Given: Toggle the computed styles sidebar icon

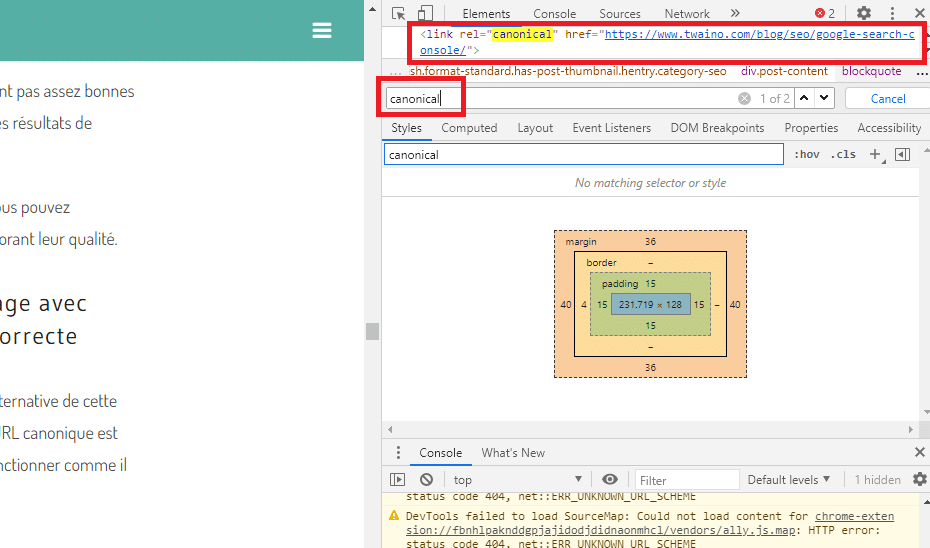Looking at the screenshot, I should pyautogui.click(x=902, y=155).
